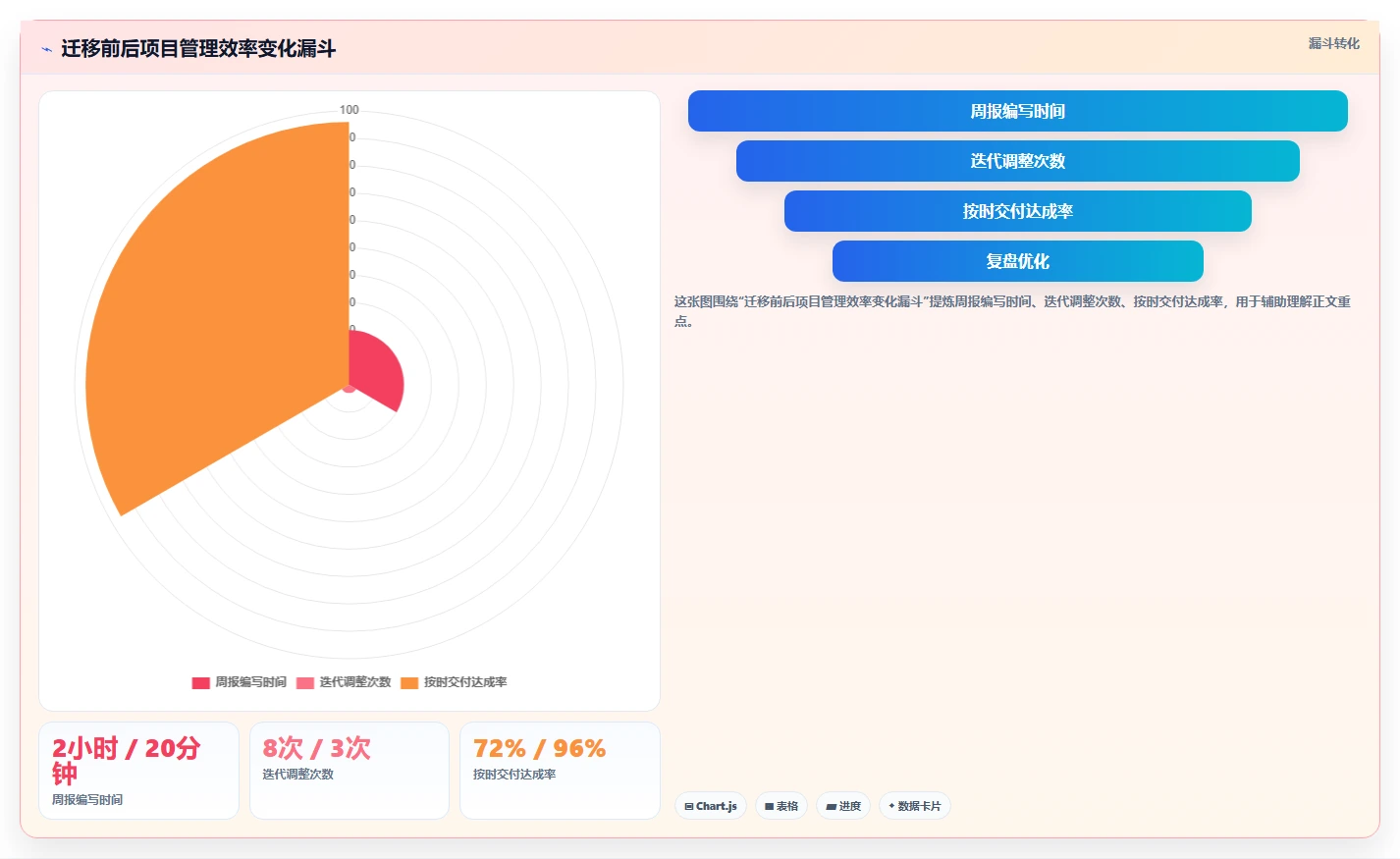Click the 按时交付达成率 caption in stat card

point(514,775)
